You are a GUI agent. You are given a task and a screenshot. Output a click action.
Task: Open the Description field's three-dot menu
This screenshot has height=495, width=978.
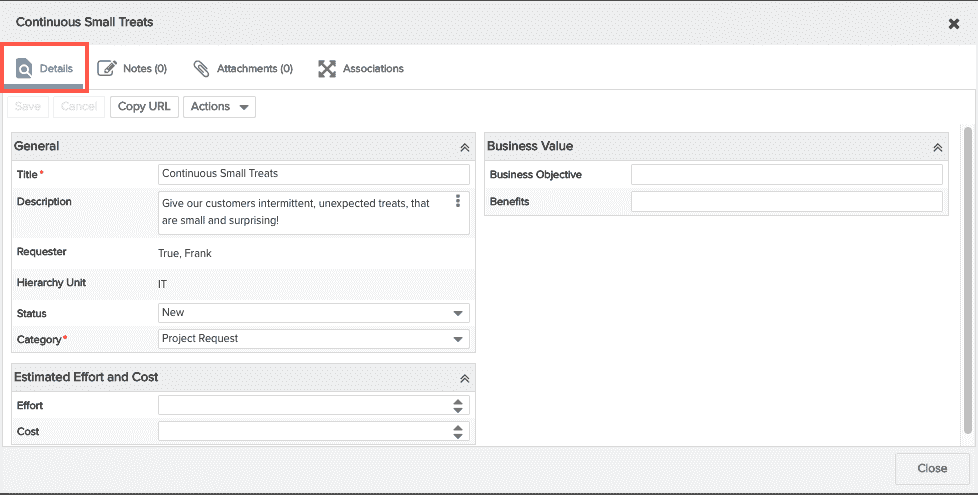click(x=458, y=200)
